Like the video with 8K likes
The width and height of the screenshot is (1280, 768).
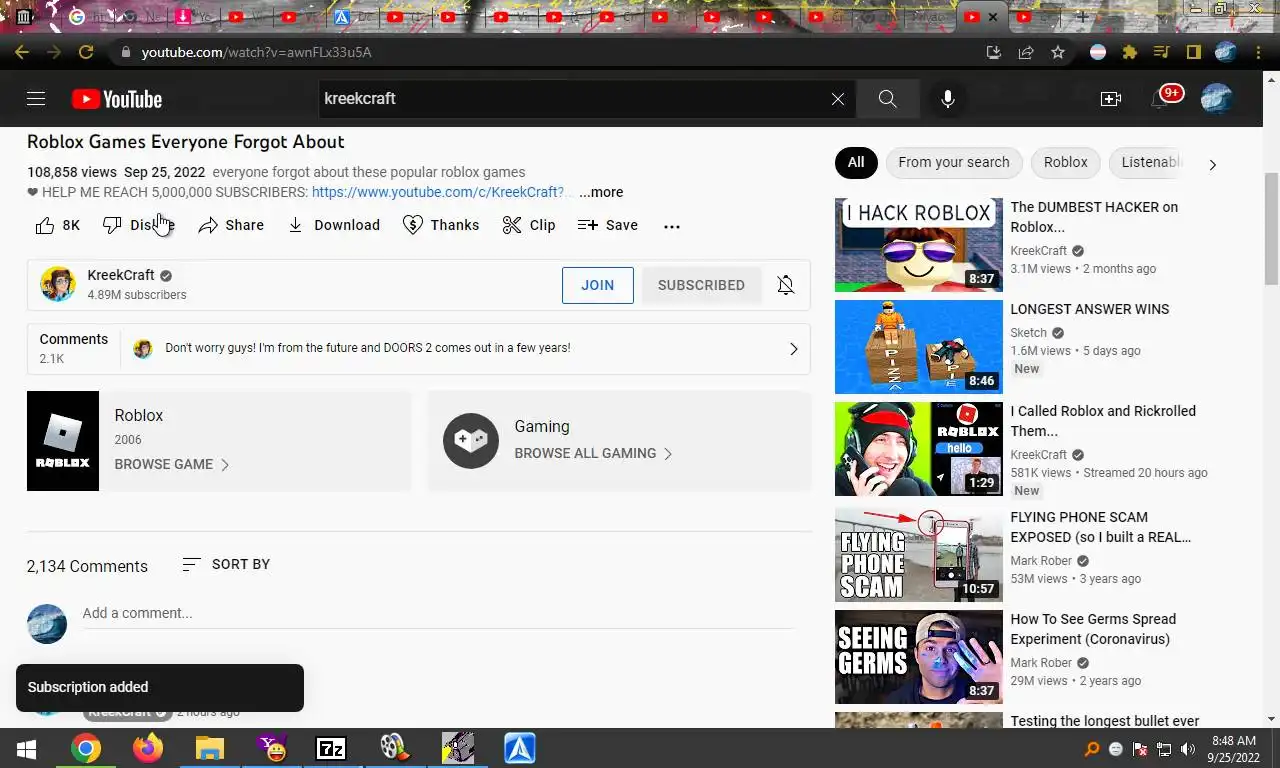[x=57, y=225]
